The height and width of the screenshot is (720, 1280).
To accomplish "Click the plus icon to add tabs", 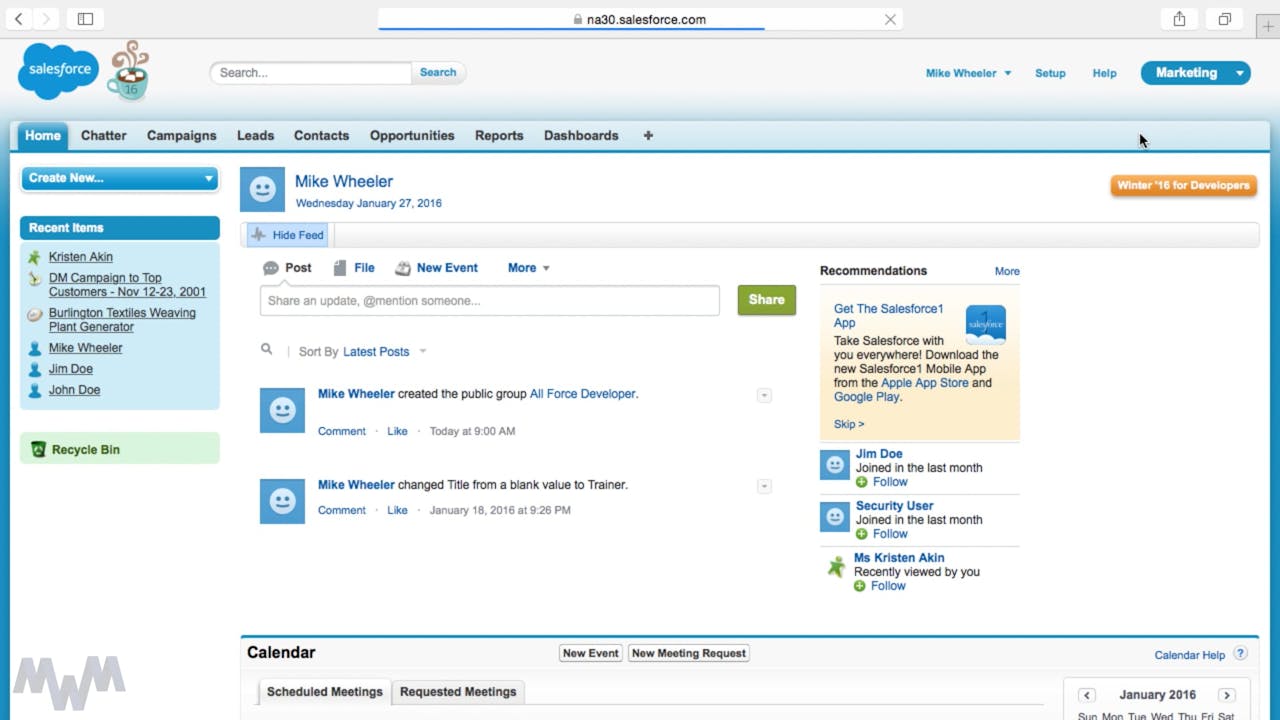I will 648,136.
